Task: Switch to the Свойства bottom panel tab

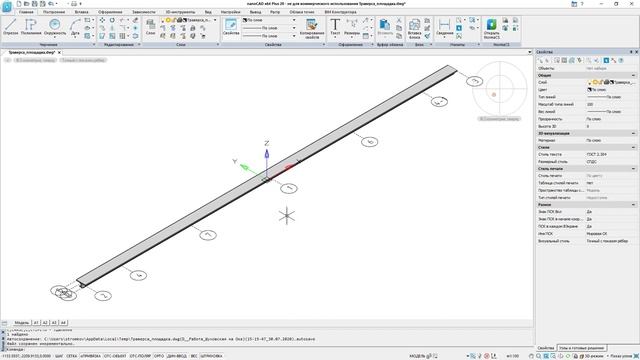Action: [546, 348]
